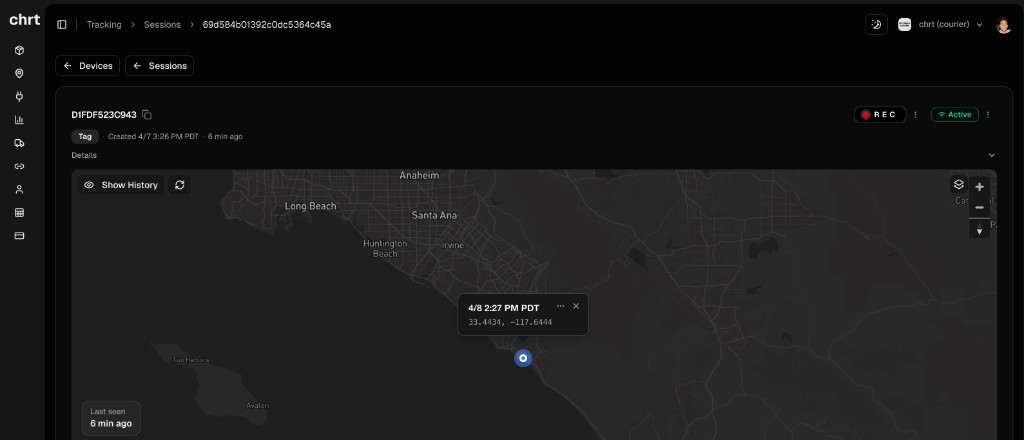Toggle the moon theme switcher icon

tap(876, 25)
